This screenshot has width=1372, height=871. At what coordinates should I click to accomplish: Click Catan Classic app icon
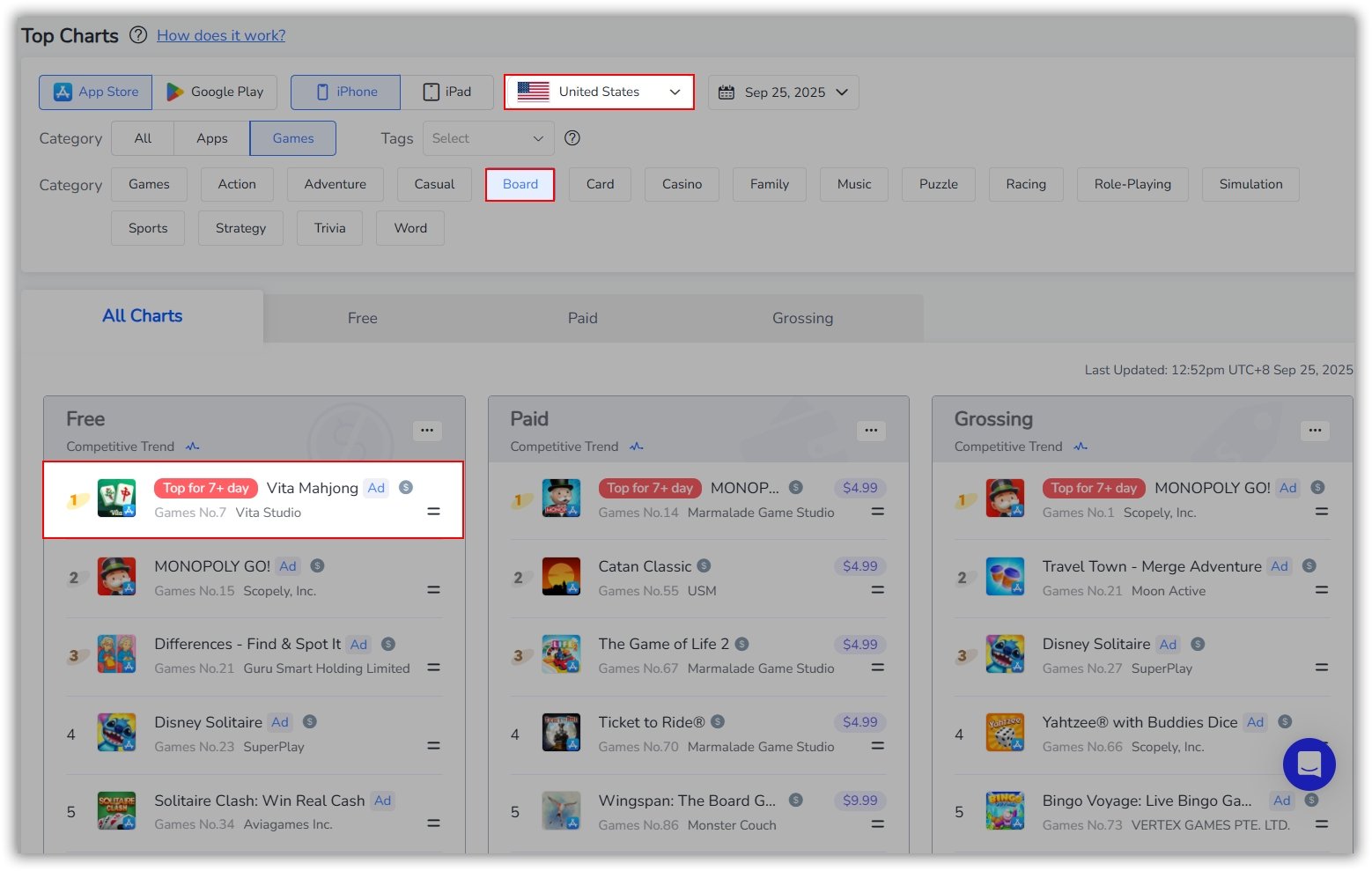pos(561,577)
